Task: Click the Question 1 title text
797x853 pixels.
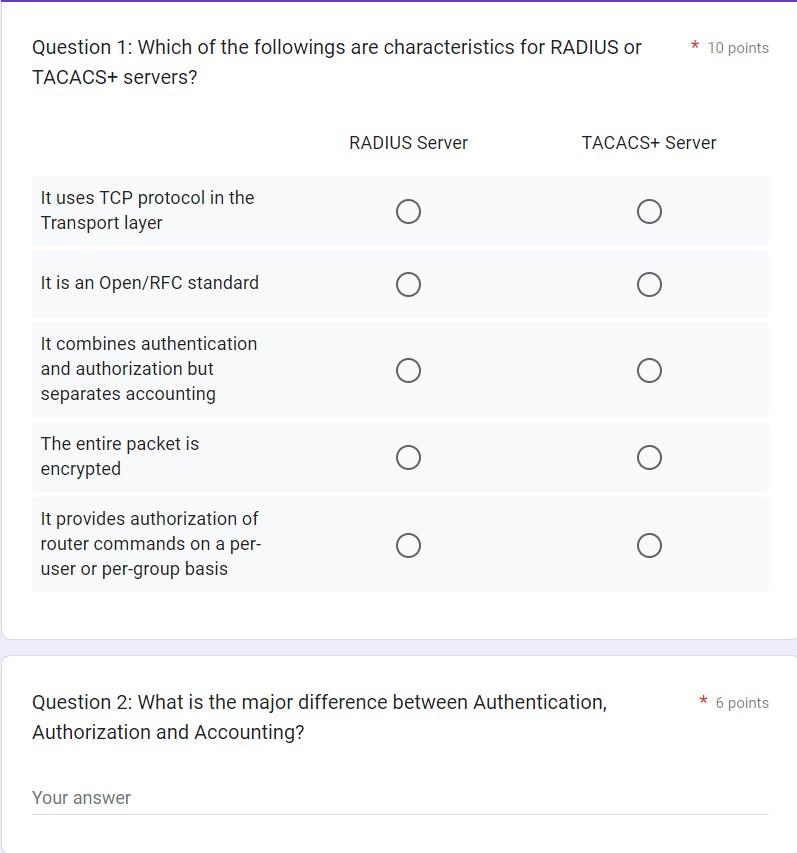Action: click(x=337, y=62)
